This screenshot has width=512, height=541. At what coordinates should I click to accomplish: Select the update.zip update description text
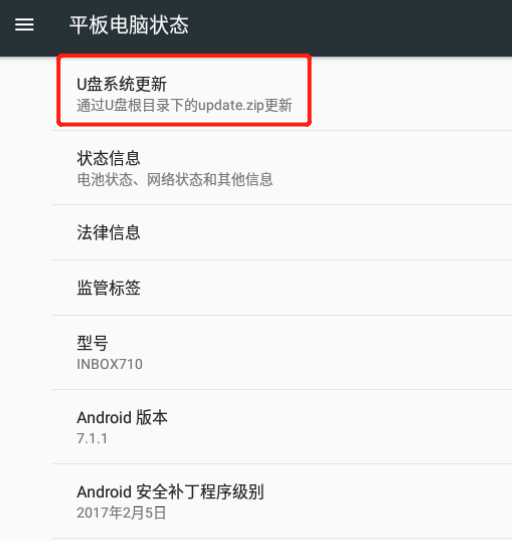pos(185,105)
